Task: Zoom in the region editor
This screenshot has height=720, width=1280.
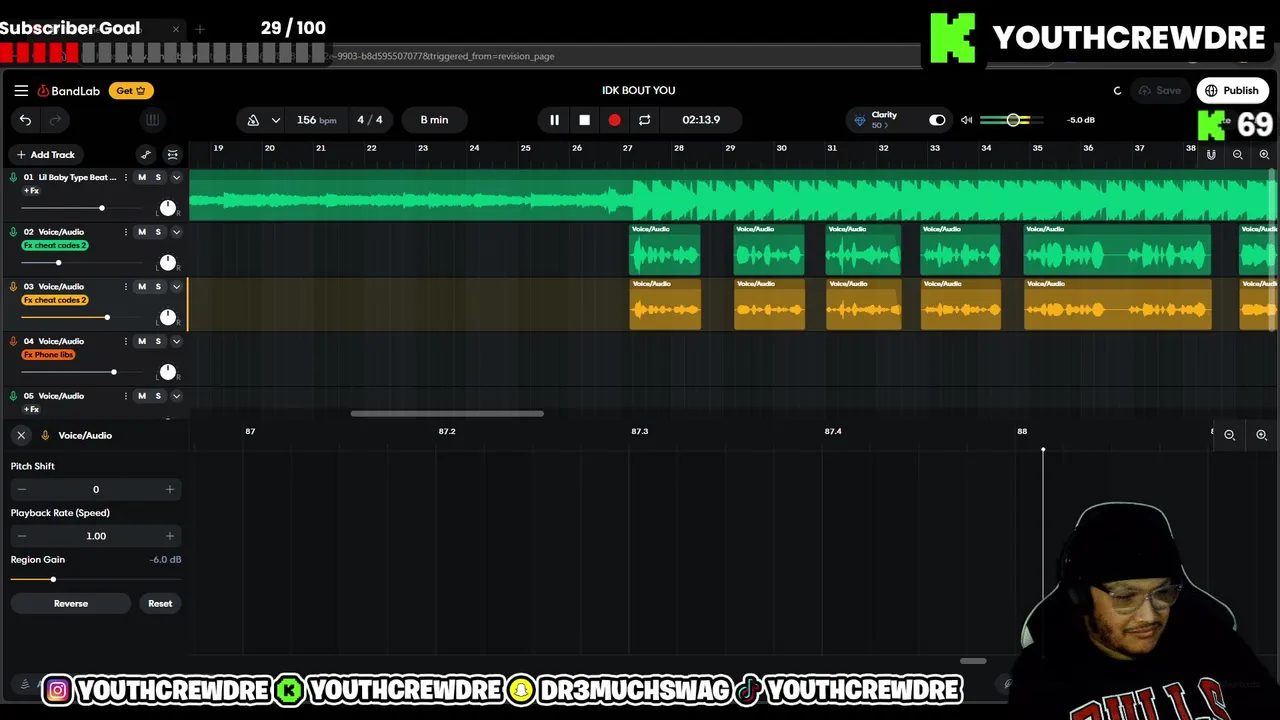Action: (1261, 435)
